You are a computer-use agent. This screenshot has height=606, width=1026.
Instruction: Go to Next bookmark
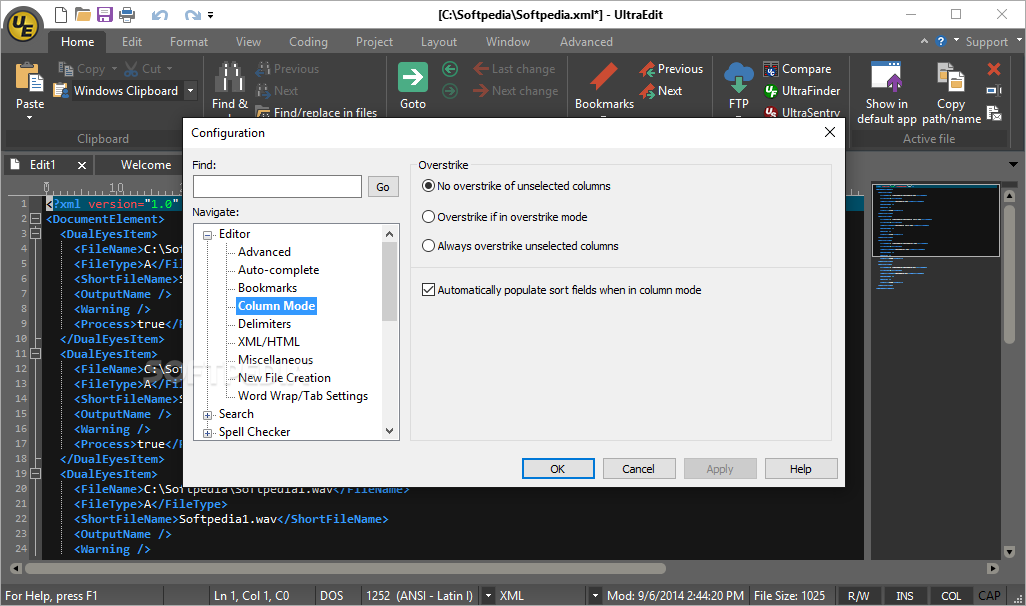point(662,91)
